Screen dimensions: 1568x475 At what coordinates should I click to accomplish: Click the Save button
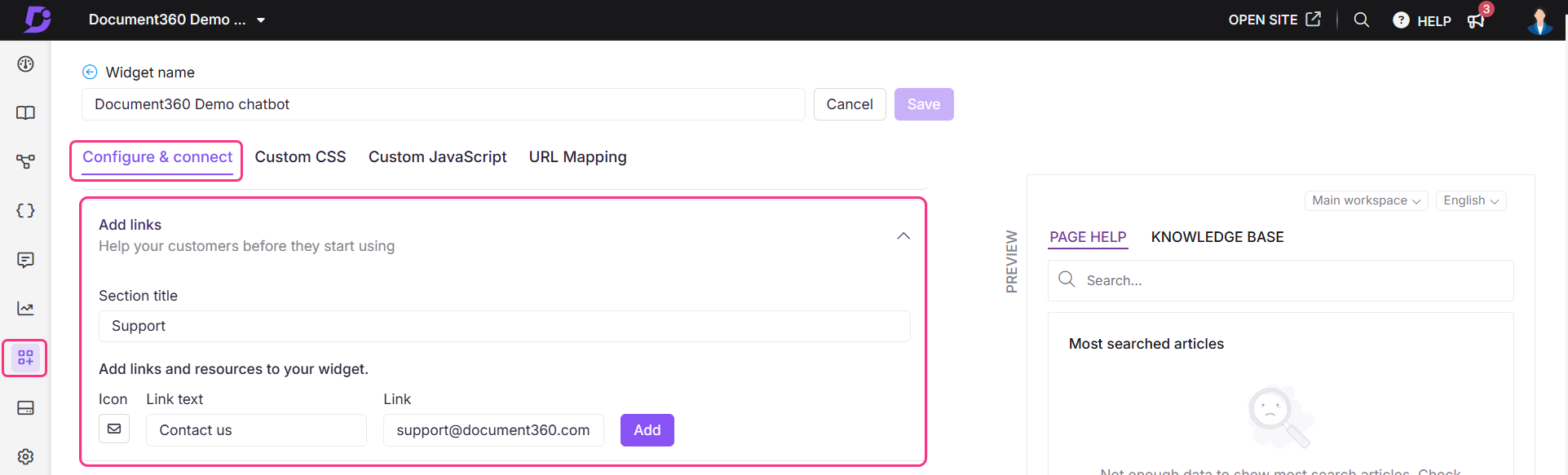tap(924, 104)
